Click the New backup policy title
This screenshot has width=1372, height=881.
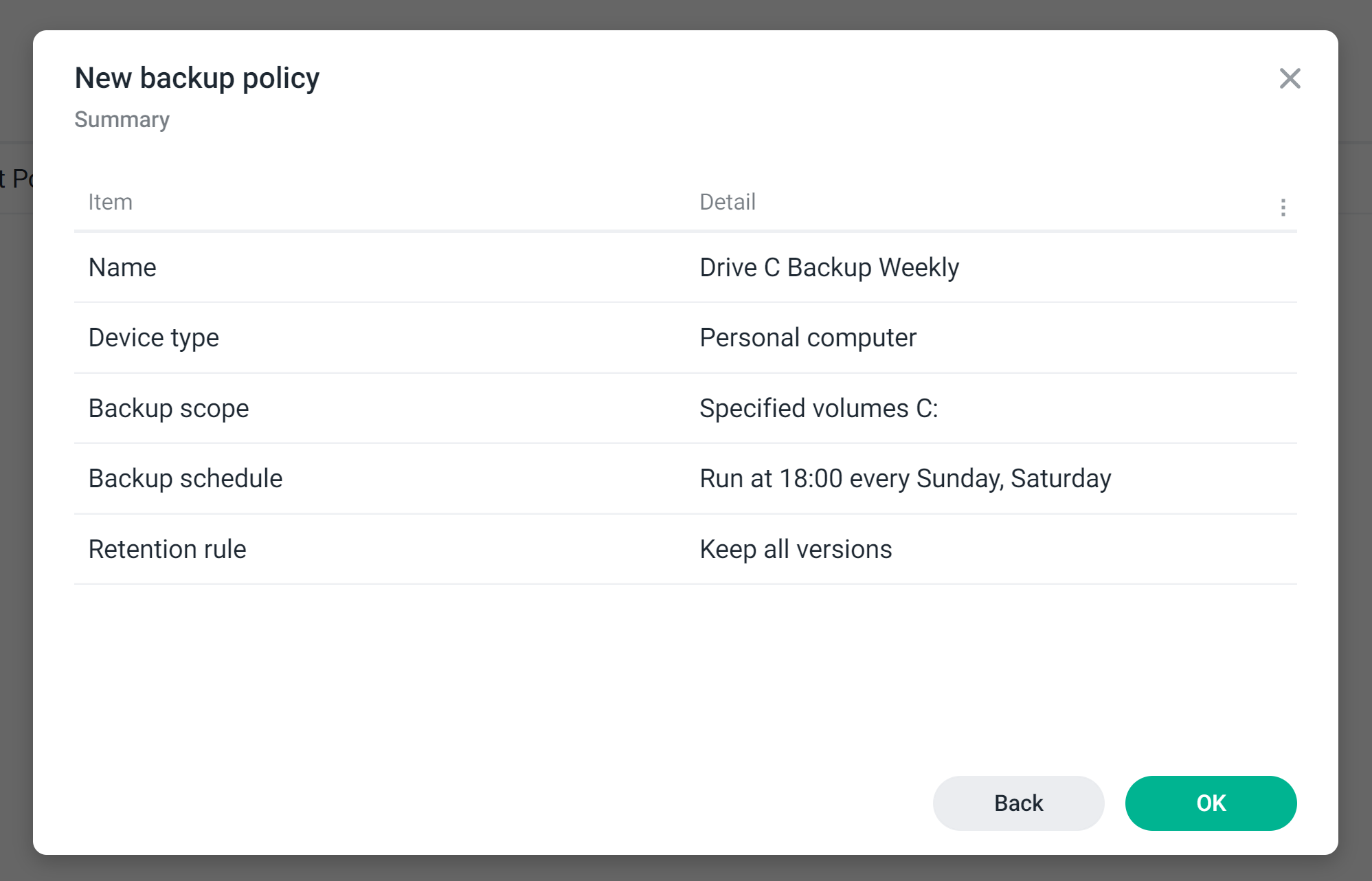tap(196, 78)
